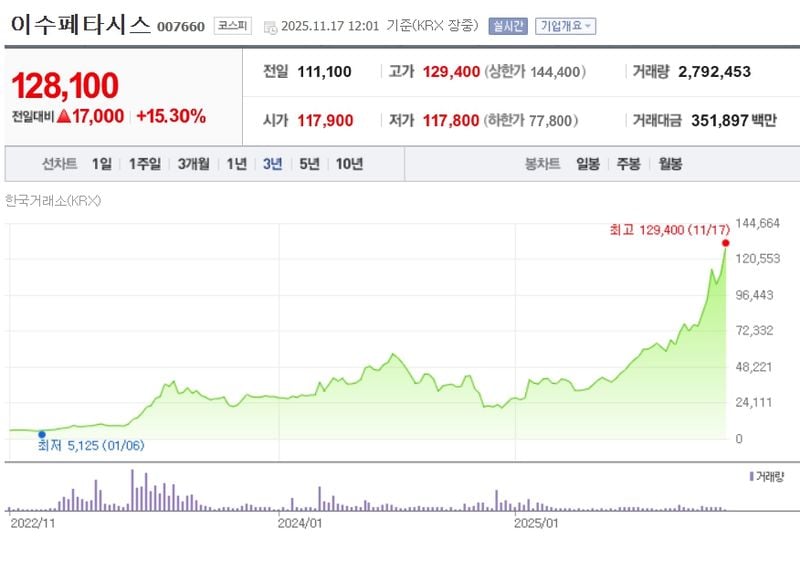
Task: Click the red up-triangle price change icon
Action: (x=63, y=116)
